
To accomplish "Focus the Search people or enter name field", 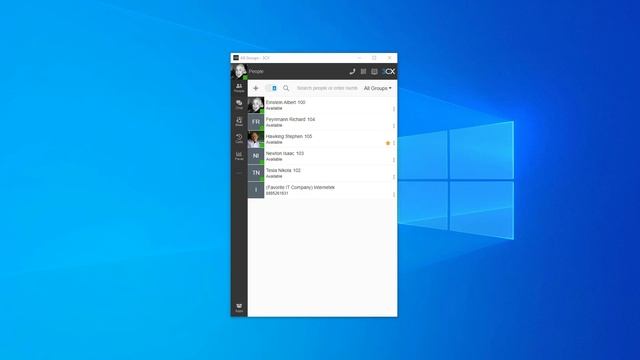I will [x=327, y=88].
